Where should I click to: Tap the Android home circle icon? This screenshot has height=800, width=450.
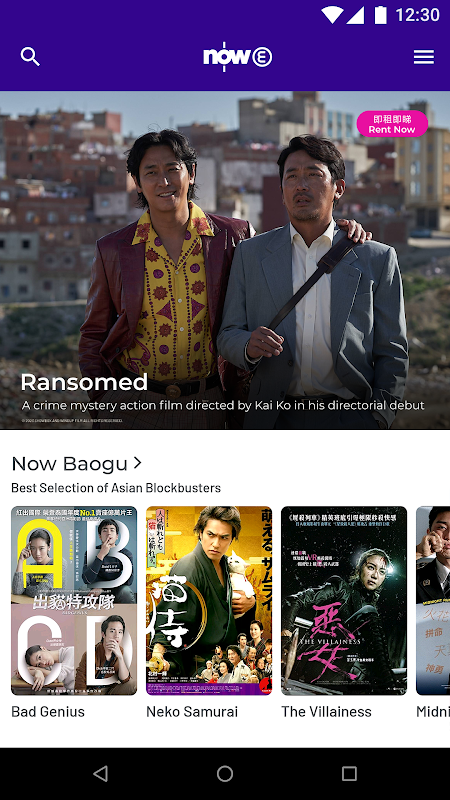click(x=225, y=774)
